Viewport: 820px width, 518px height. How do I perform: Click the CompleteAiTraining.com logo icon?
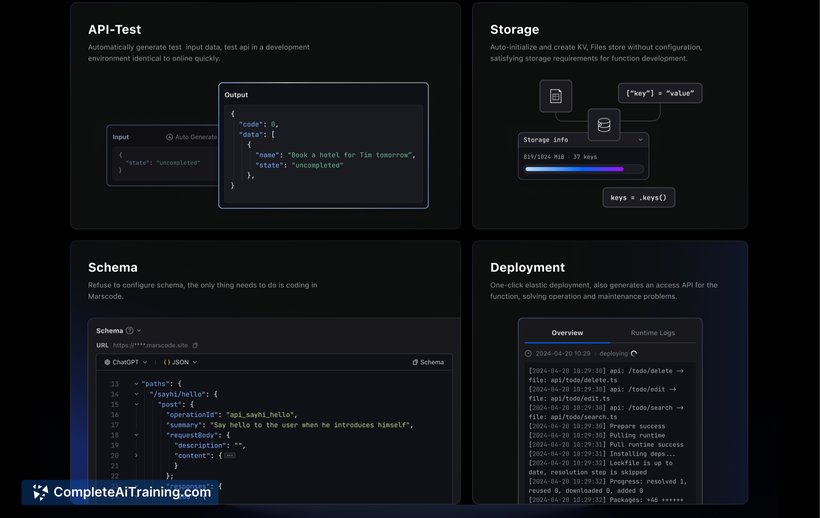click(x=40, y=492)
